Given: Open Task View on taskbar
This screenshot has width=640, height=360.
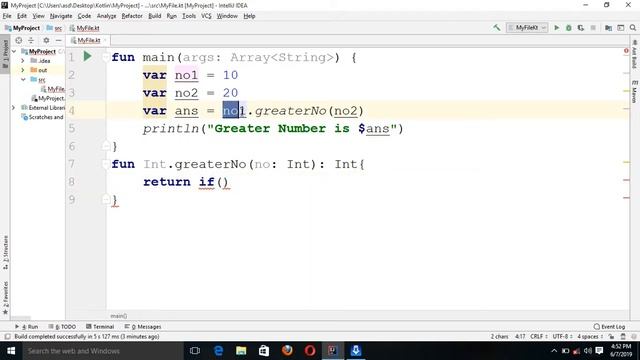Looking at the screenshot, I should [195, 351].
